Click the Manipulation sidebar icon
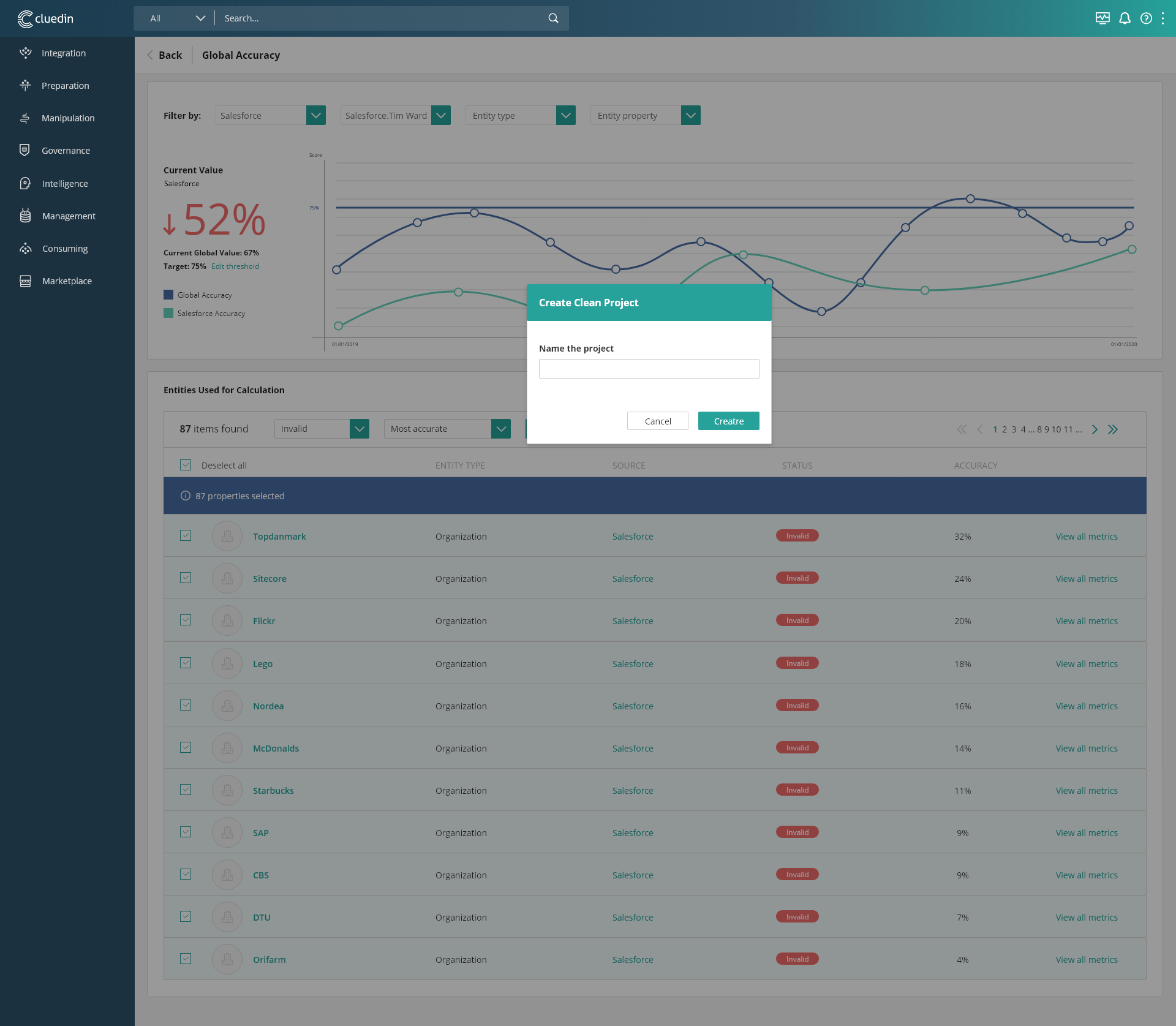1176x1026 pixels. 25,118
